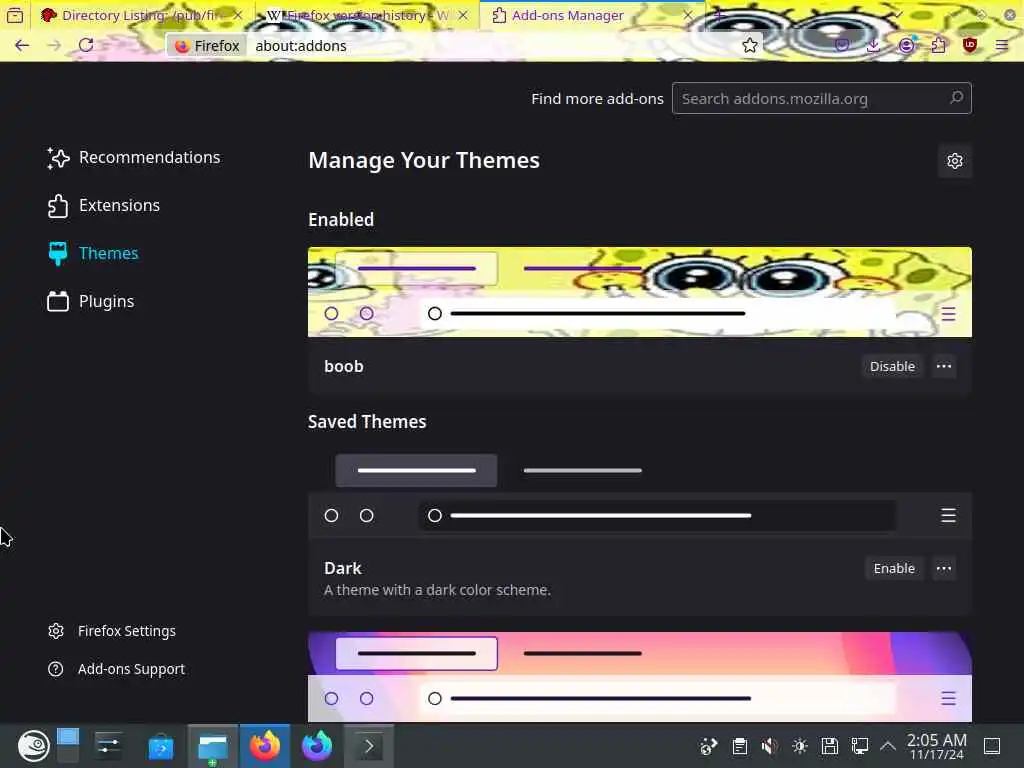The image size is (1024, 768).
Task: Open a new tab with plus button
Action: coord(720,14)
